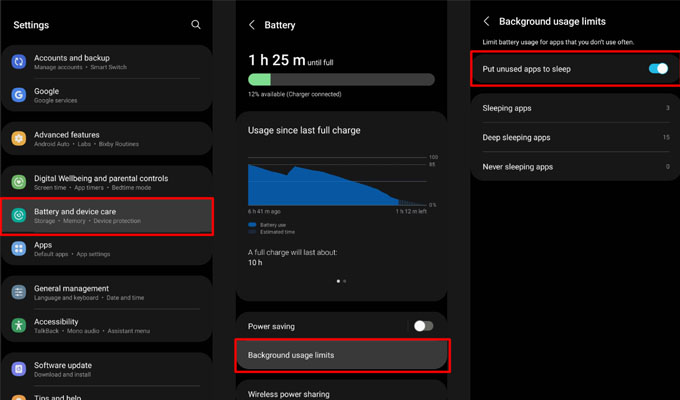Select the Advanced features gear icon

[19, 138]
